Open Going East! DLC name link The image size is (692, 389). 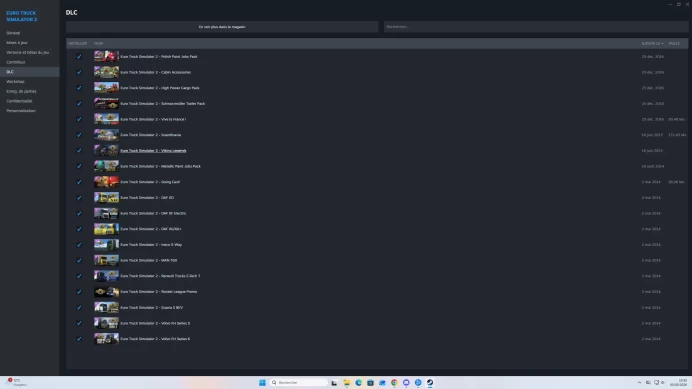[x=150, y=182]
